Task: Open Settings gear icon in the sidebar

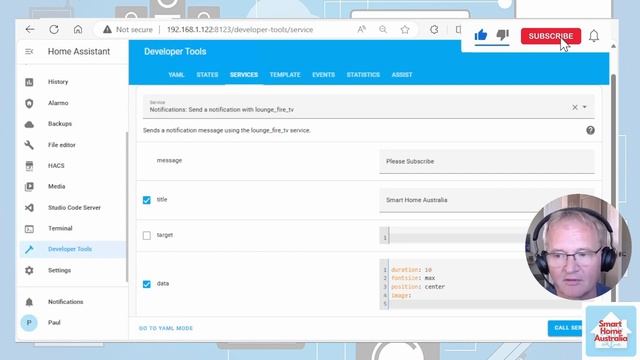Action: (x=29, y=270)
